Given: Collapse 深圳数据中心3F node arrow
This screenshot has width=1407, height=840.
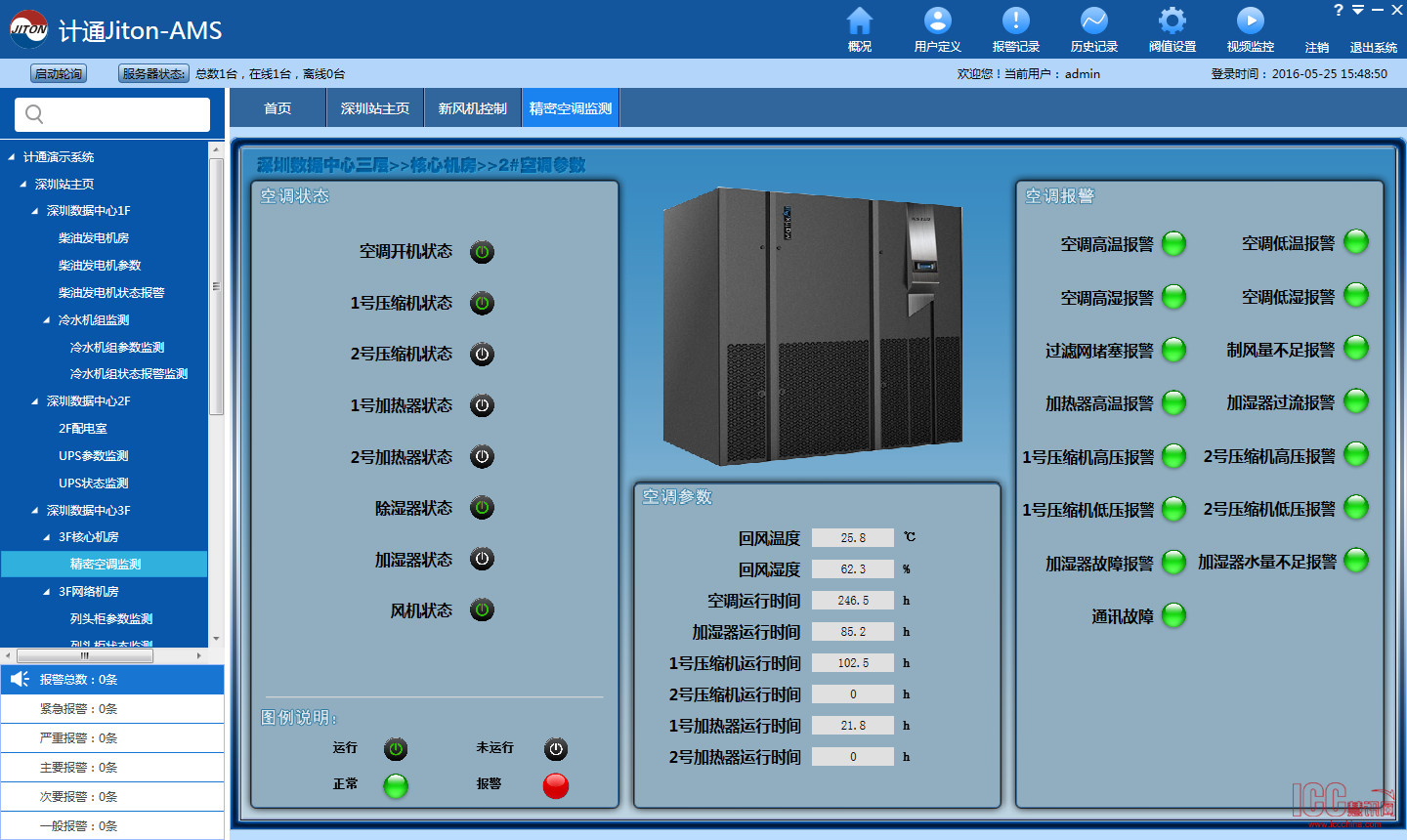Looking at the screenshot, I should (x=35, y=511).
